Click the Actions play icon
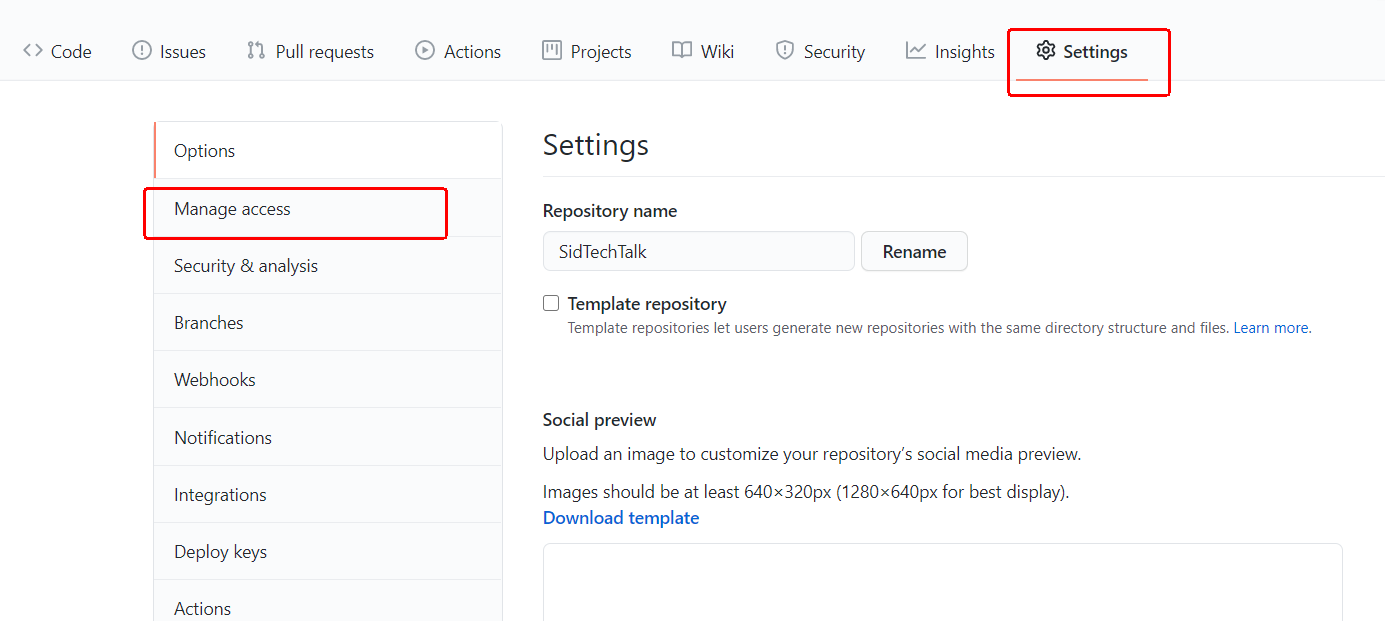 [423, 50]
